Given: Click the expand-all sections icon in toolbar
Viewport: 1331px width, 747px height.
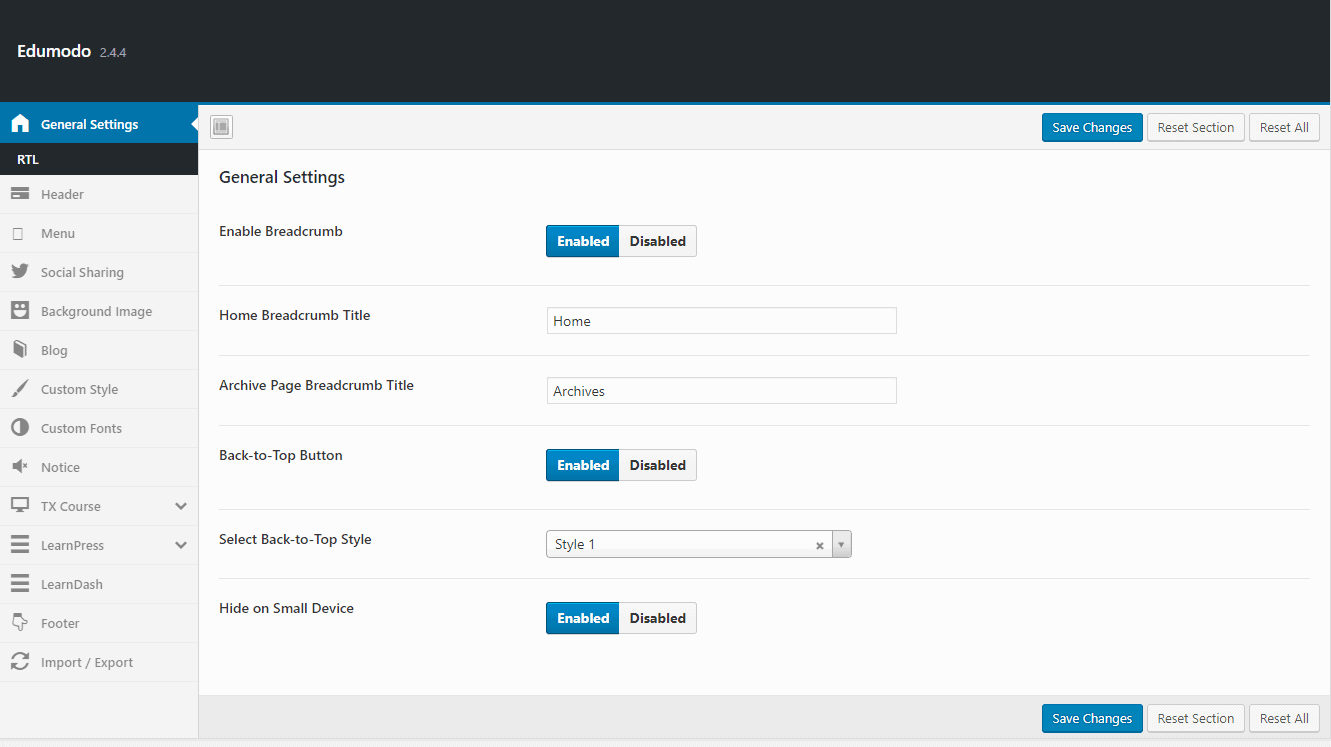Looking at the screenshot, I should point(221,127).
